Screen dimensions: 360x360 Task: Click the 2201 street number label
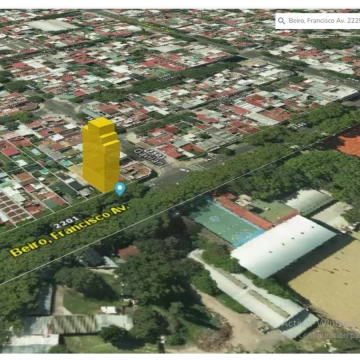(x=66, y=222)
